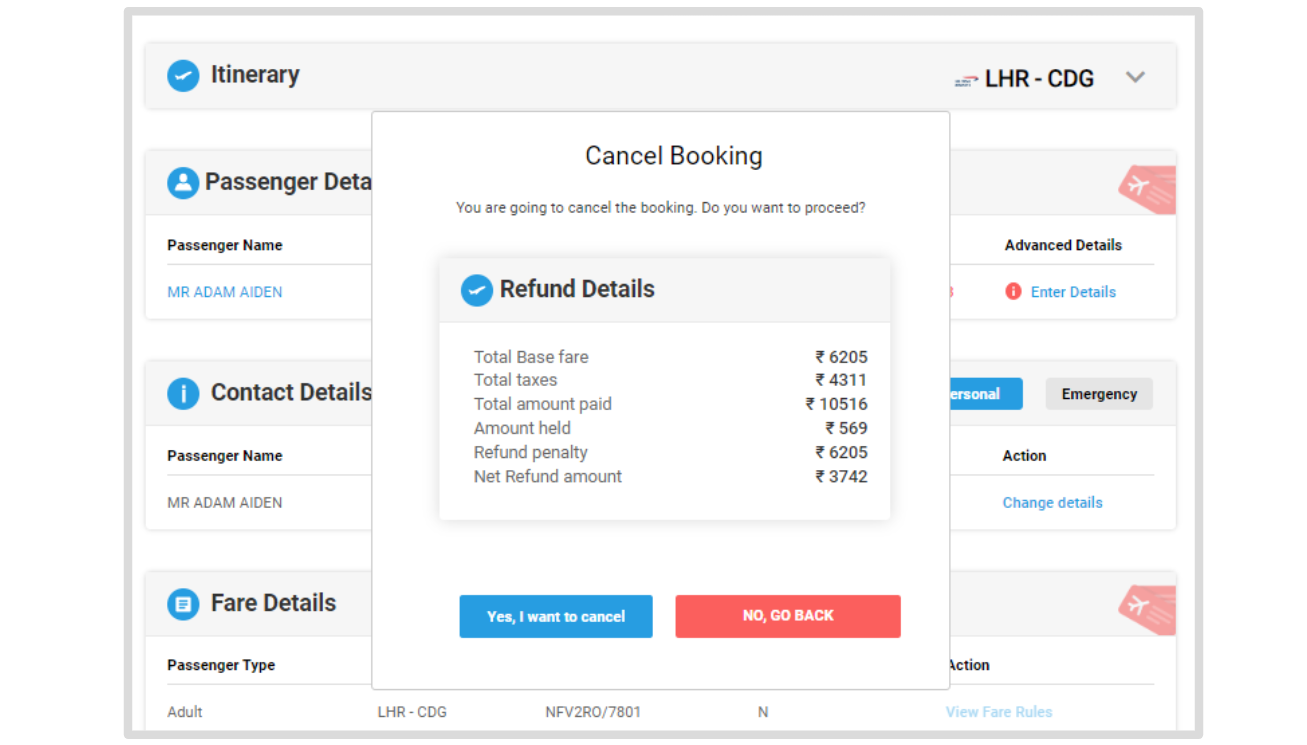Click the airplane icon beside LHR - CDG

tap(965, 78)
